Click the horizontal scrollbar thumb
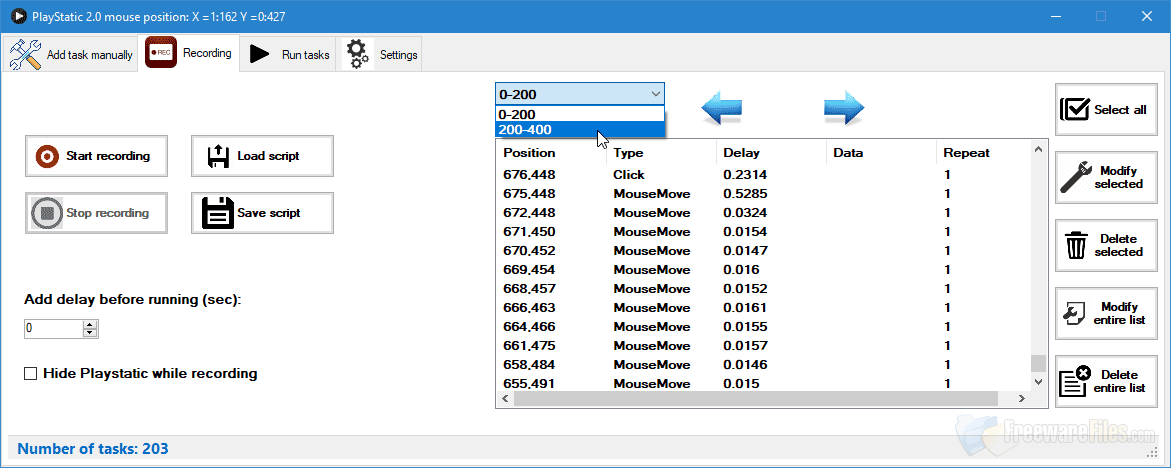The image size is (1171, 468). [x=756, y=399]
